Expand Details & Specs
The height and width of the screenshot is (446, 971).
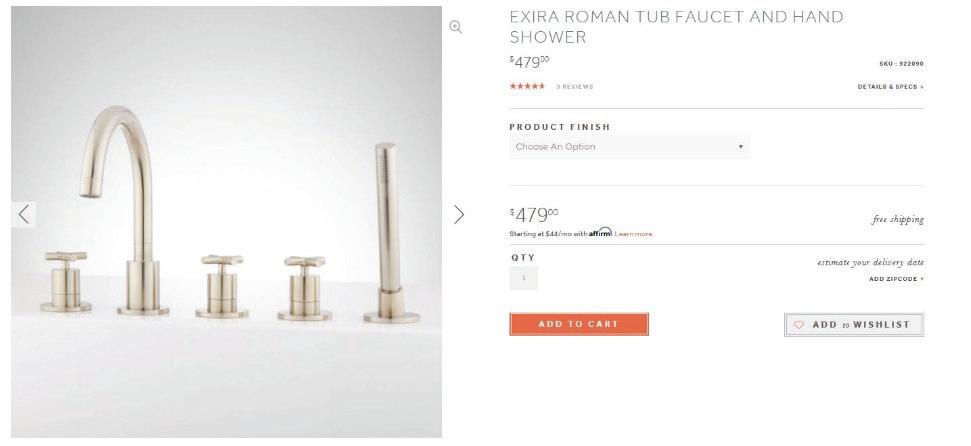(x=890, y=87)
